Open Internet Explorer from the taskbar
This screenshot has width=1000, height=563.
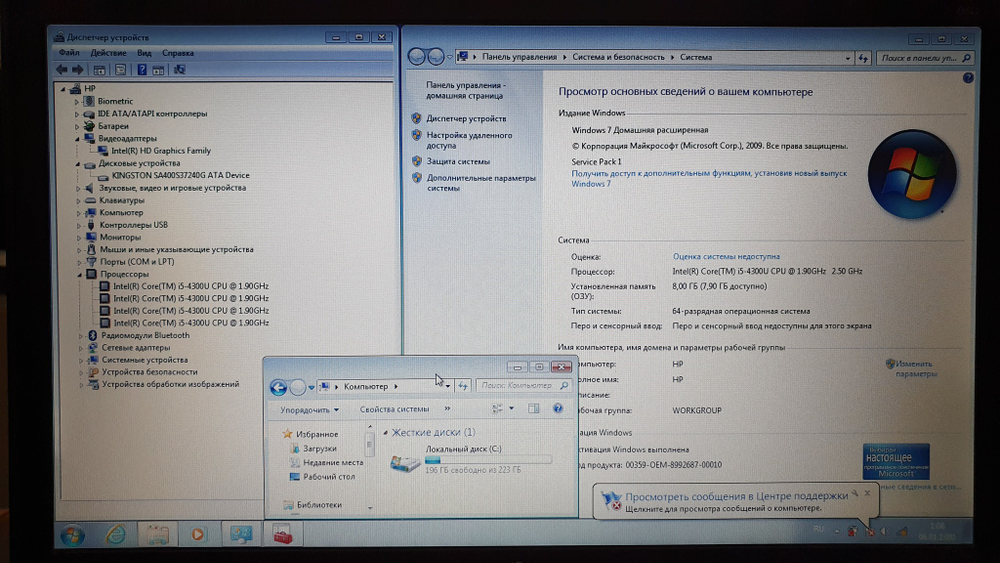point(115,534)
